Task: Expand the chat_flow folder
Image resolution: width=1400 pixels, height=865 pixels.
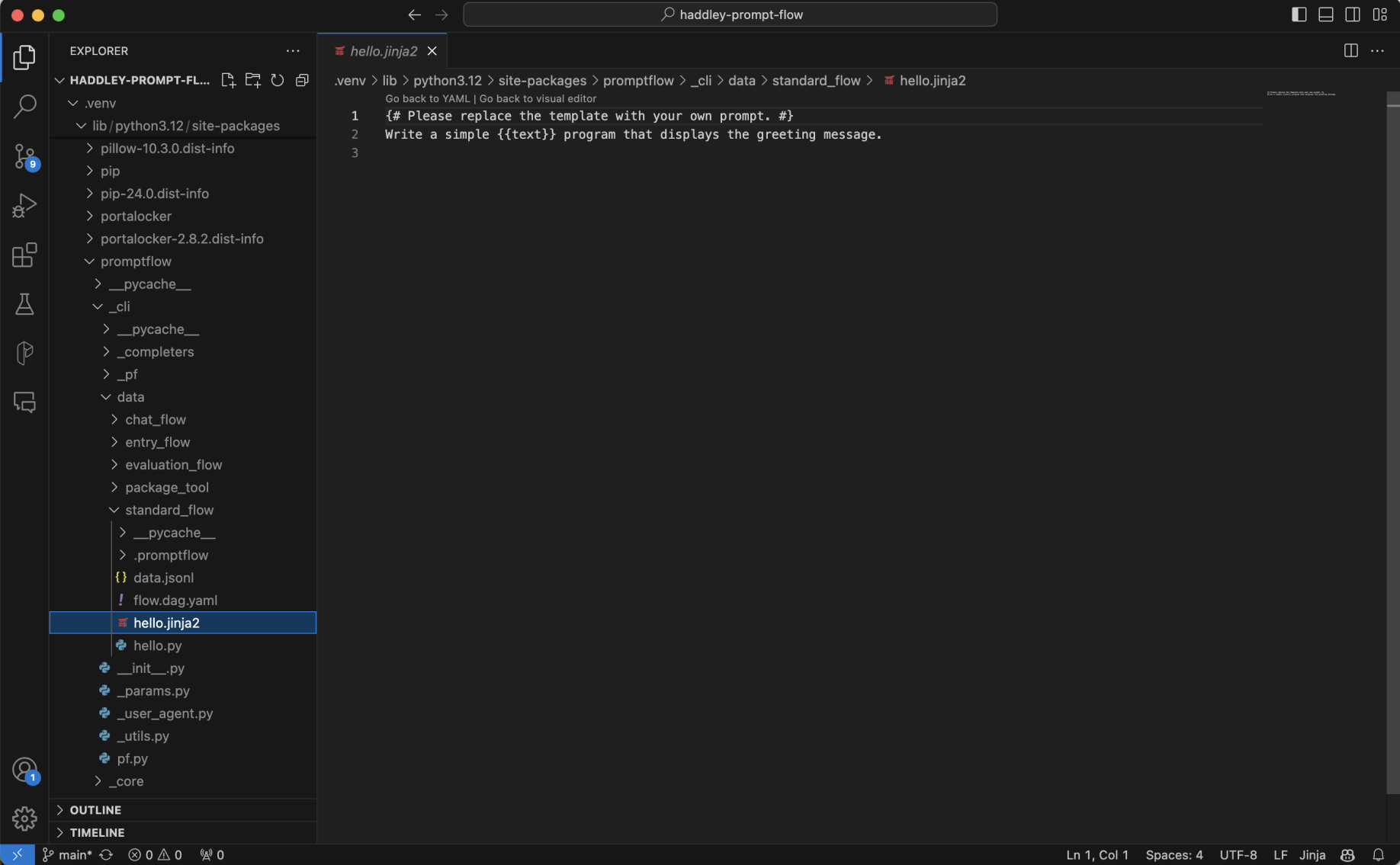Action: (x=155, y=420)
